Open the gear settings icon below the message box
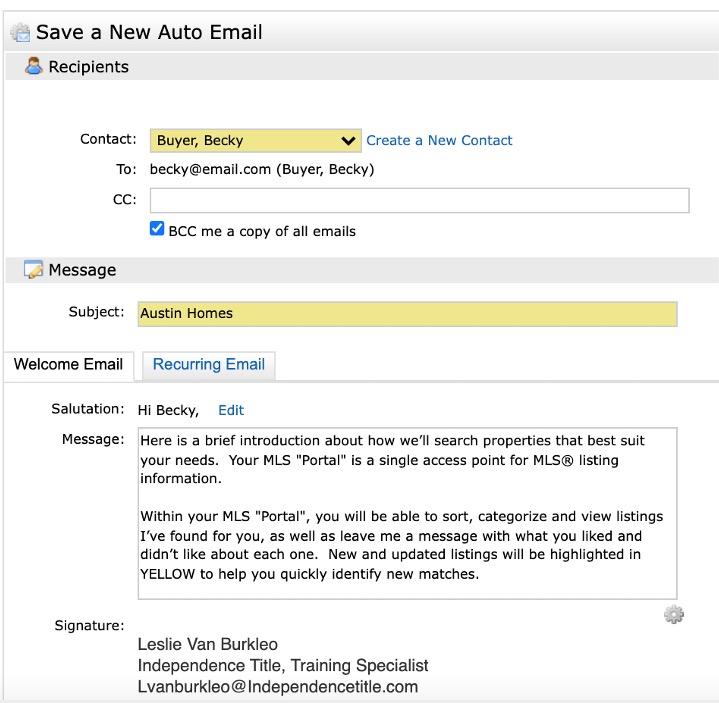The image size is (719, 703). [674, 615]
